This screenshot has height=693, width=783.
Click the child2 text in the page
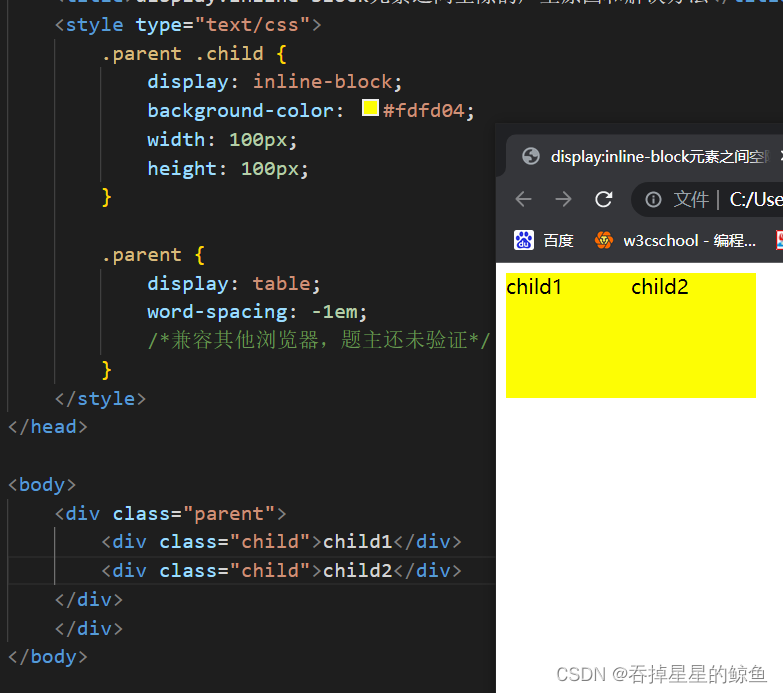(x=659, y=287)
